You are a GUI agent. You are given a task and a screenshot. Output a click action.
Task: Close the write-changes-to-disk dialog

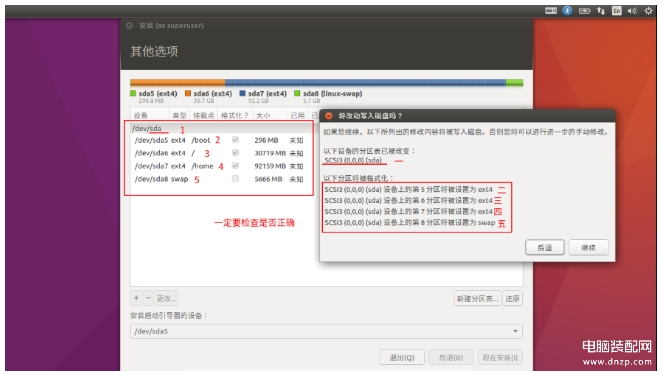click(x=328, y=116)
